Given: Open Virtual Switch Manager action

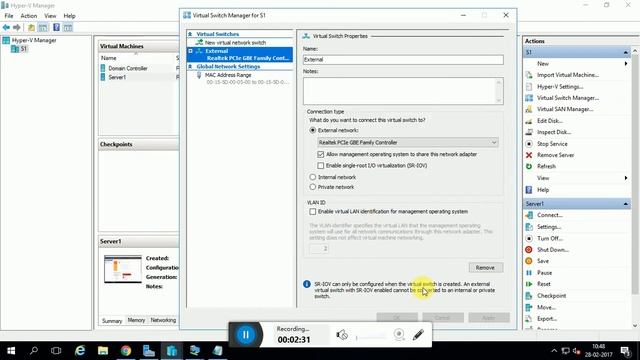Looking at the screenshot, I should pyautogui.click(x=568, y=98).
